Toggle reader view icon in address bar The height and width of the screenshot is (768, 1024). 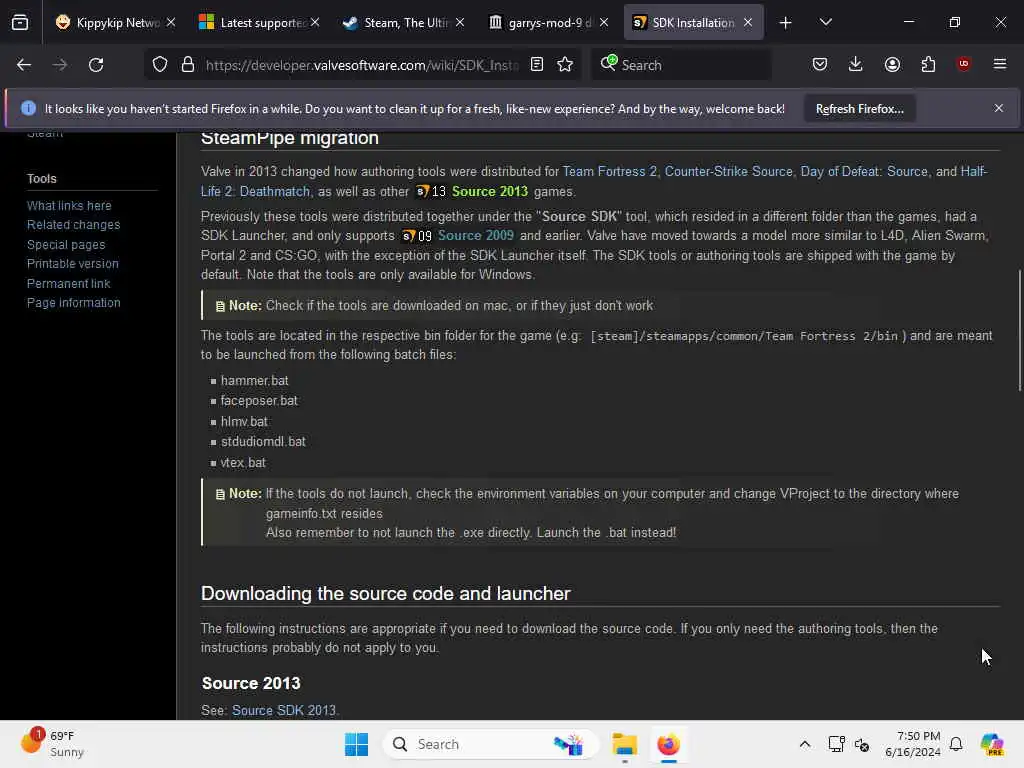[x=537, y=65]
